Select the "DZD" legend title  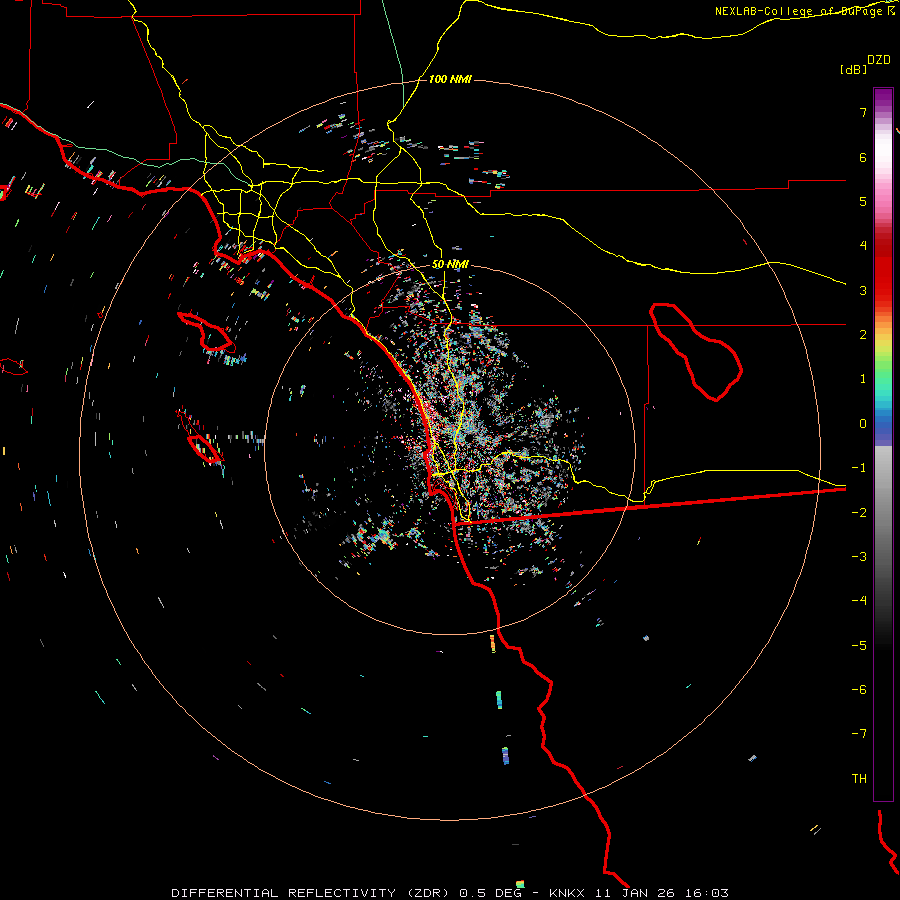click(879, 60)
